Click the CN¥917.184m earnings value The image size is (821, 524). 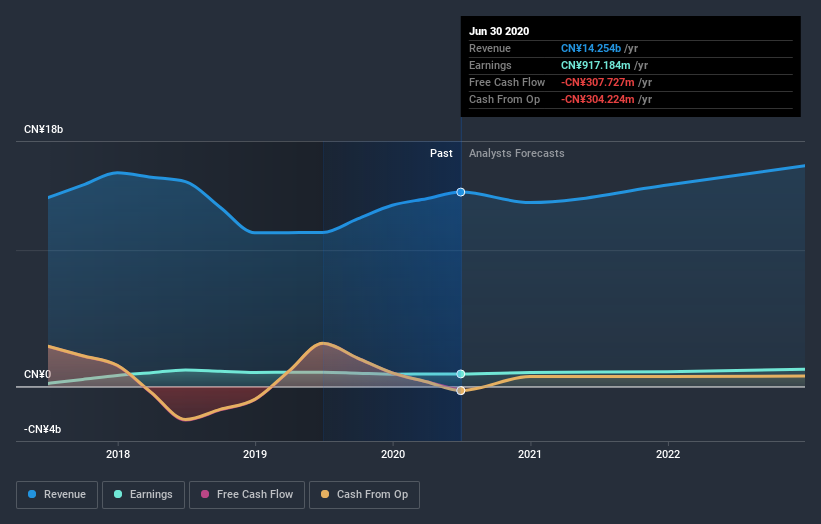[x=595, y=65]
